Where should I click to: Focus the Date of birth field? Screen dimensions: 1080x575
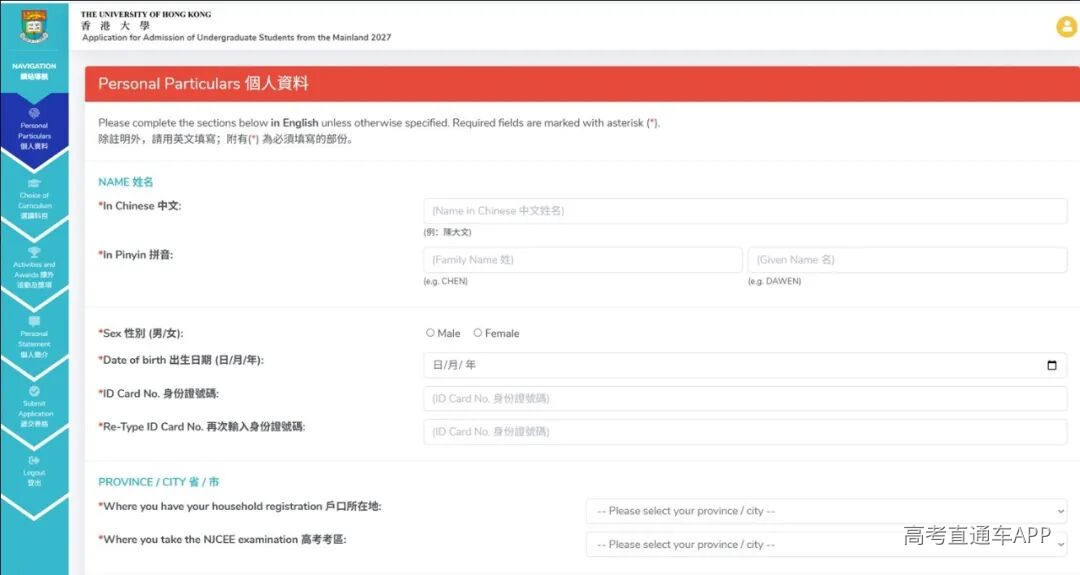(745, 365)
